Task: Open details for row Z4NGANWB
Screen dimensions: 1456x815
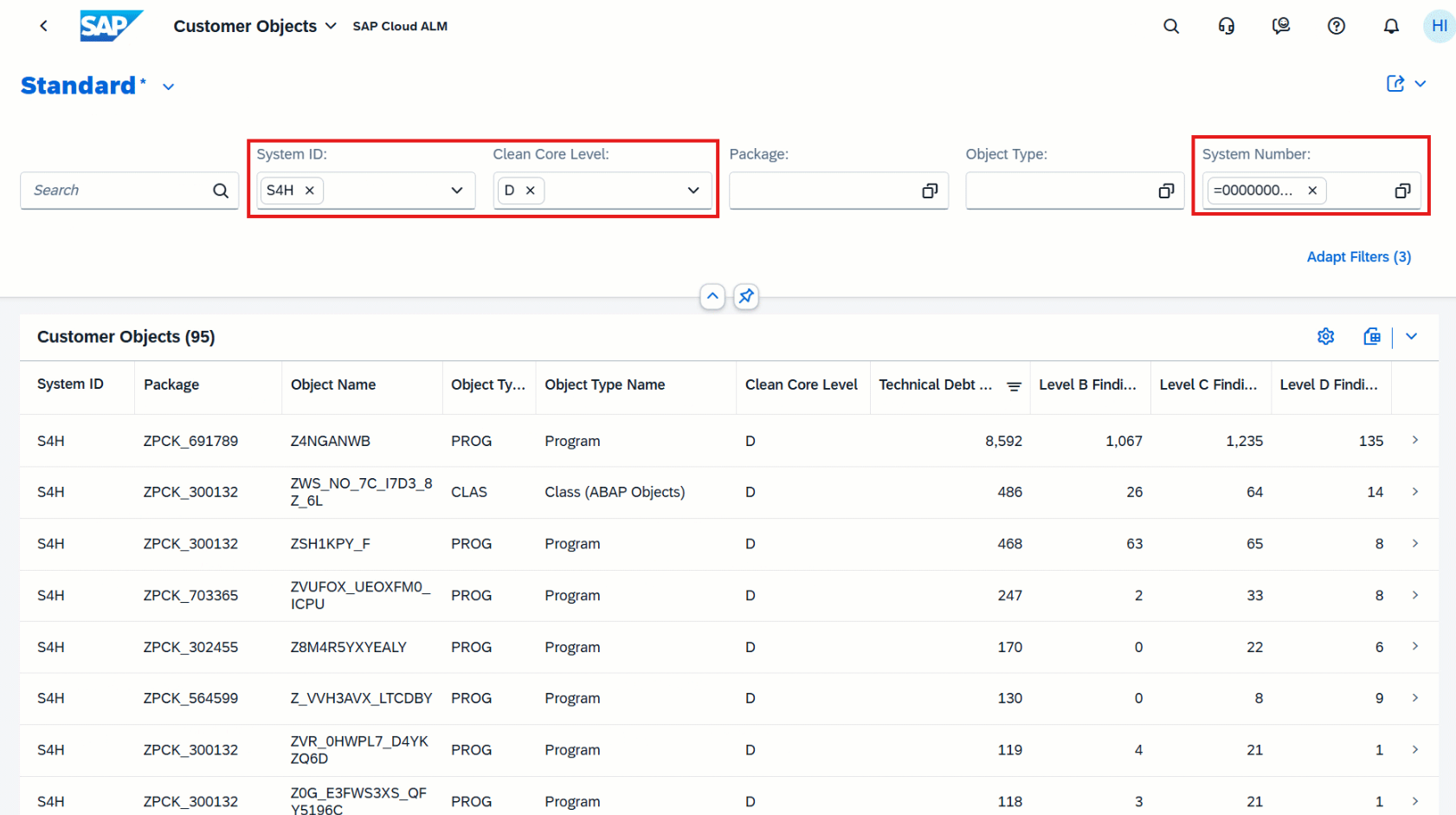Action: pyautogui.click(x=1414, y=441)
